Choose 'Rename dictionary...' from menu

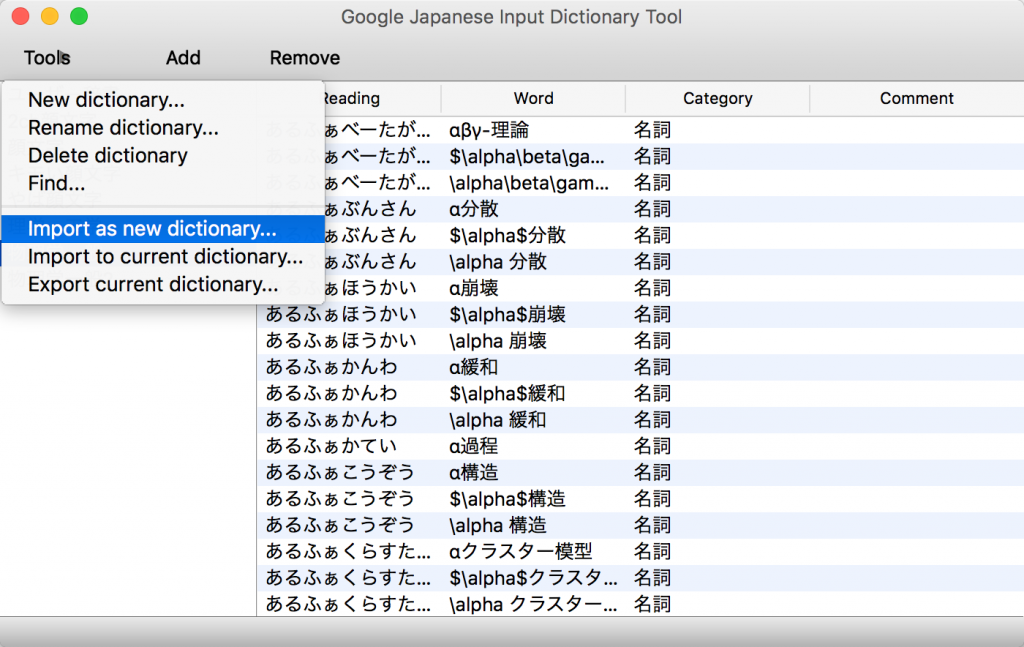[123, 128]
